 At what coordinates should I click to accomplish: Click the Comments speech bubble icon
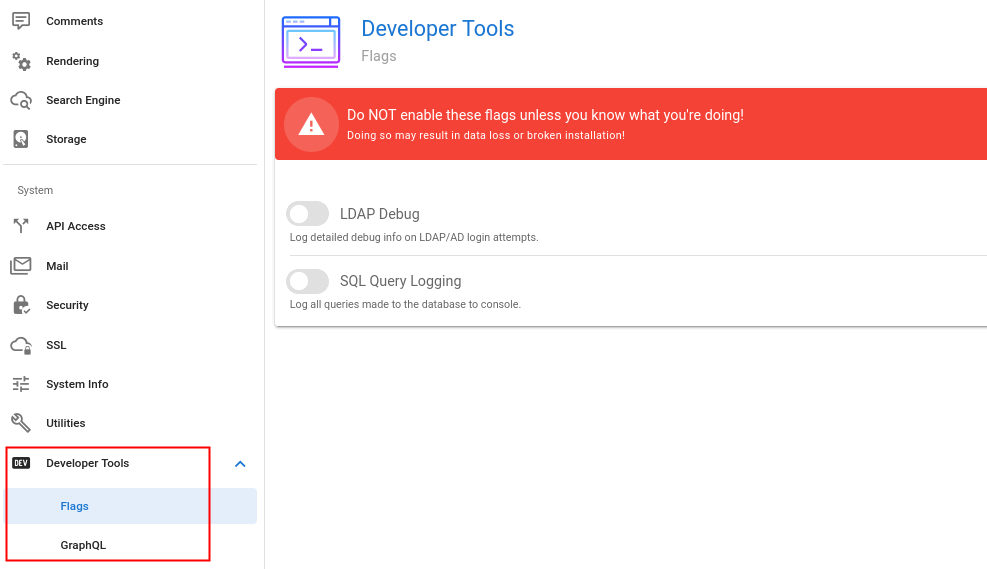pyautogui.click(x=21, y=21)
